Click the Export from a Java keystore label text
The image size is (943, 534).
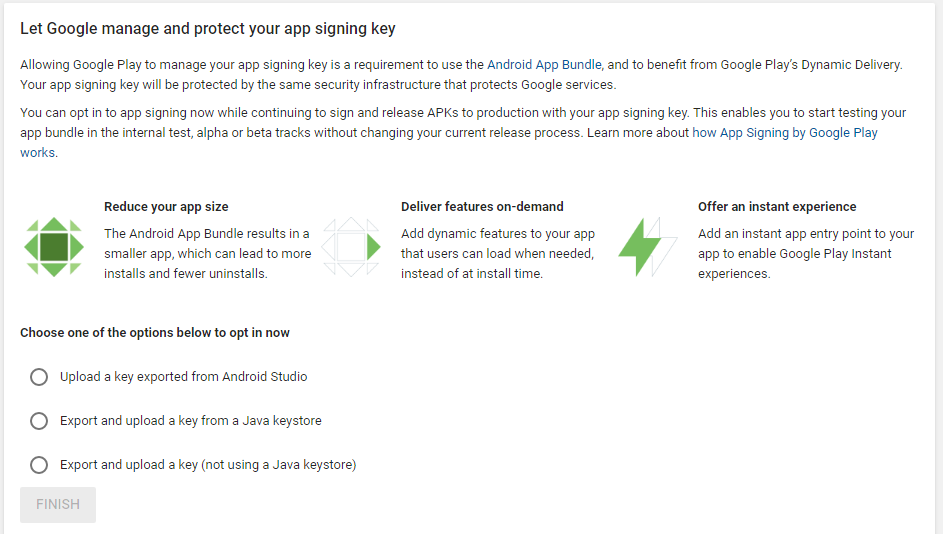(x=191, y=421)
